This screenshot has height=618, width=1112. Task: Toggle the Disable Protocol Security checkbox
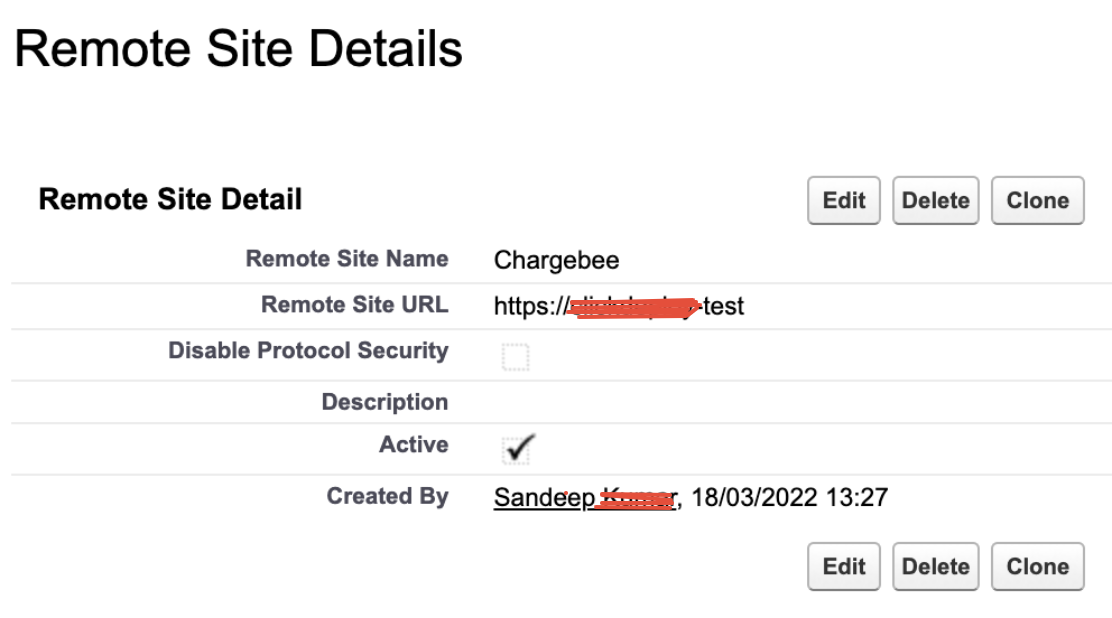(516, 357)
